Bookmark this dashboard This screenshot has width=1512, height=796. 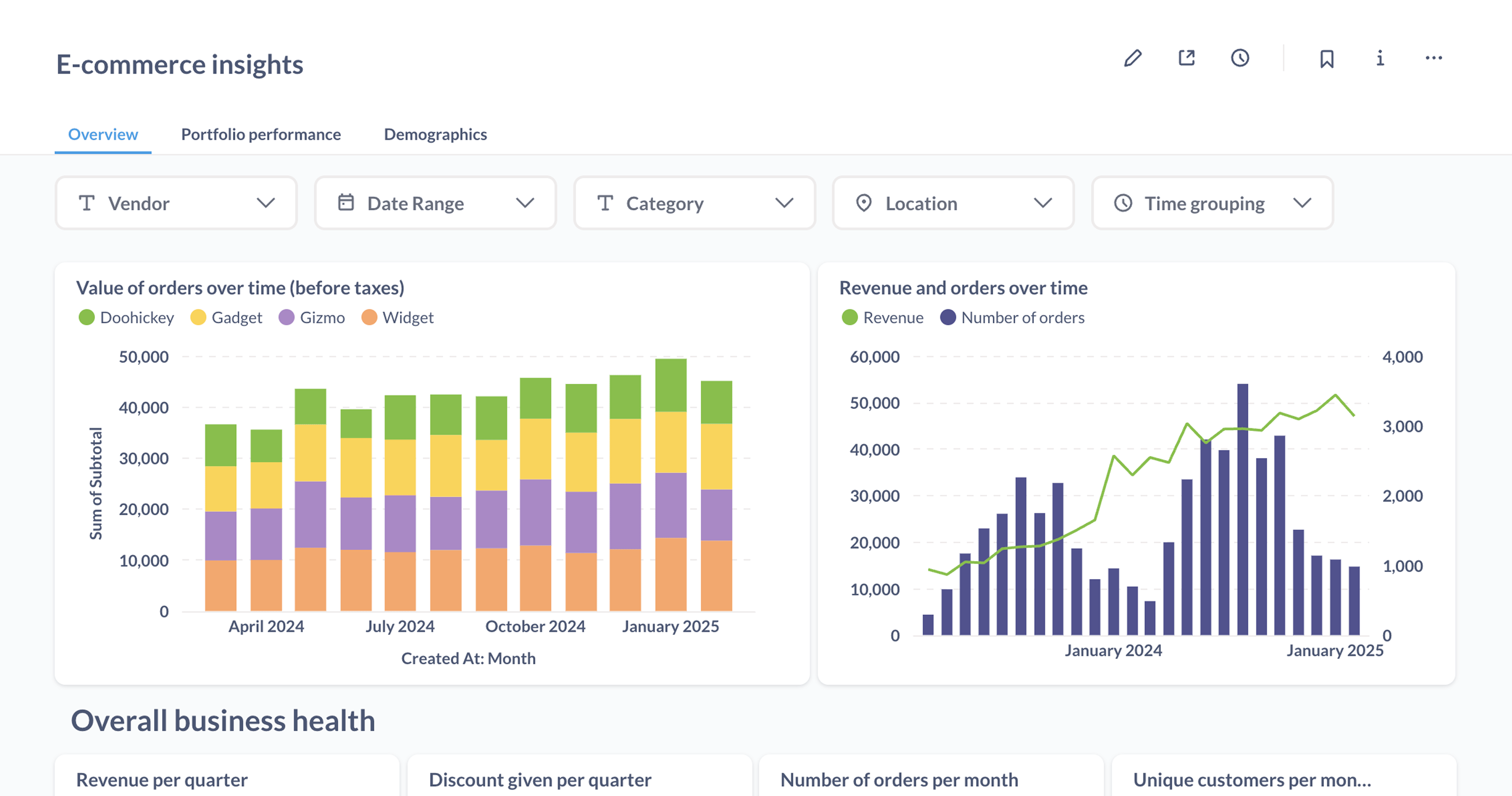pyautogui.click(x=1327, y=59)
